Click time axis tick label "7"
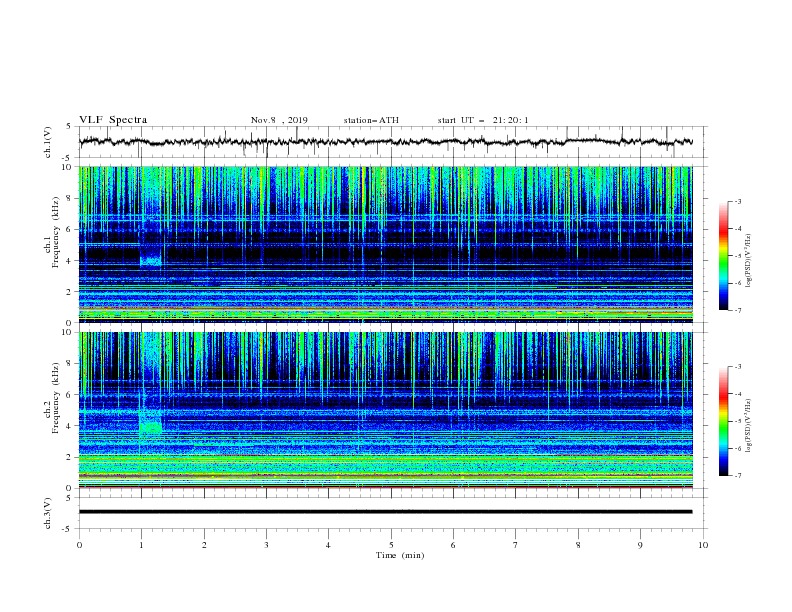792x612 pixels. (x=516, y=545)
